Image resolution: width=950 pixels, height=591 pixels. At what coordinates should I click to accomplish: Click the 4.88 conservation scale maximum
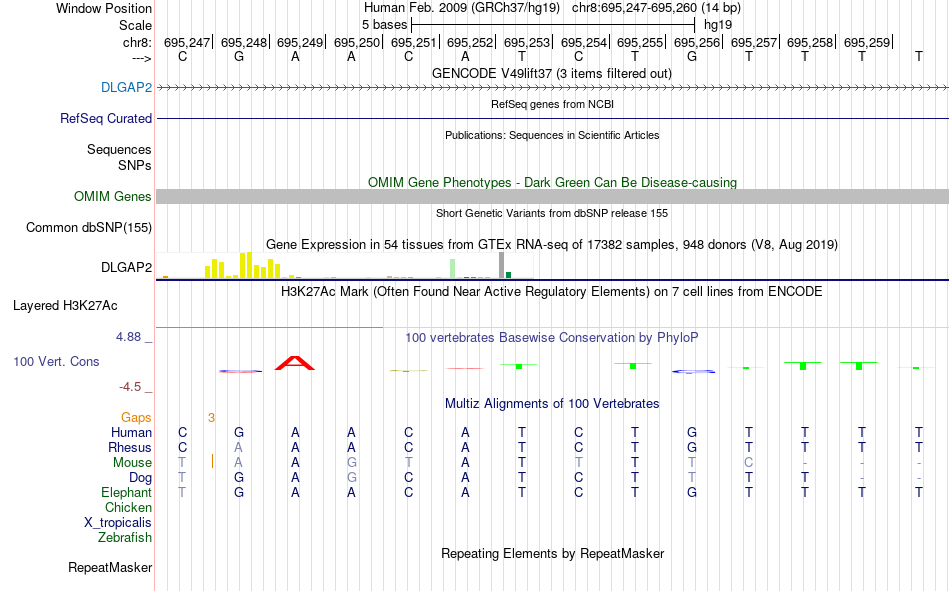pyautogui.click(x=128, y=337)
